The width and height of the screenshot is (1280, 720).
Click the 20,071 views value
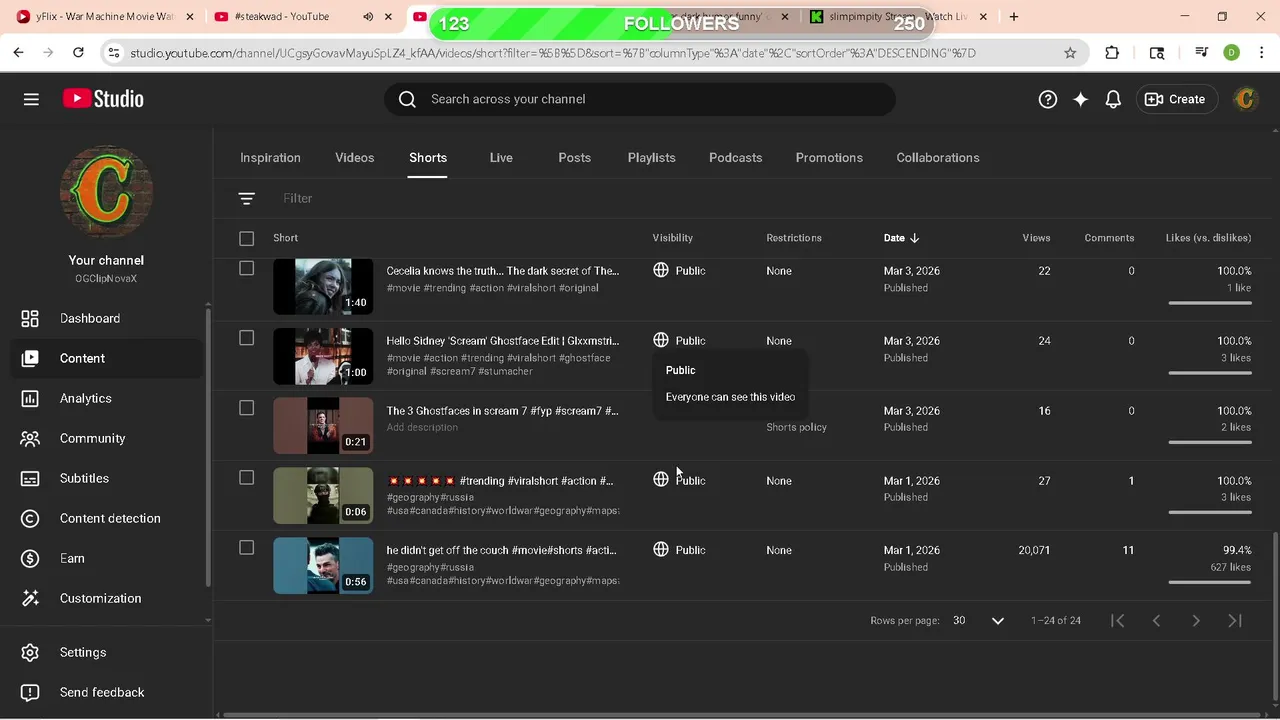point(1034,550)
